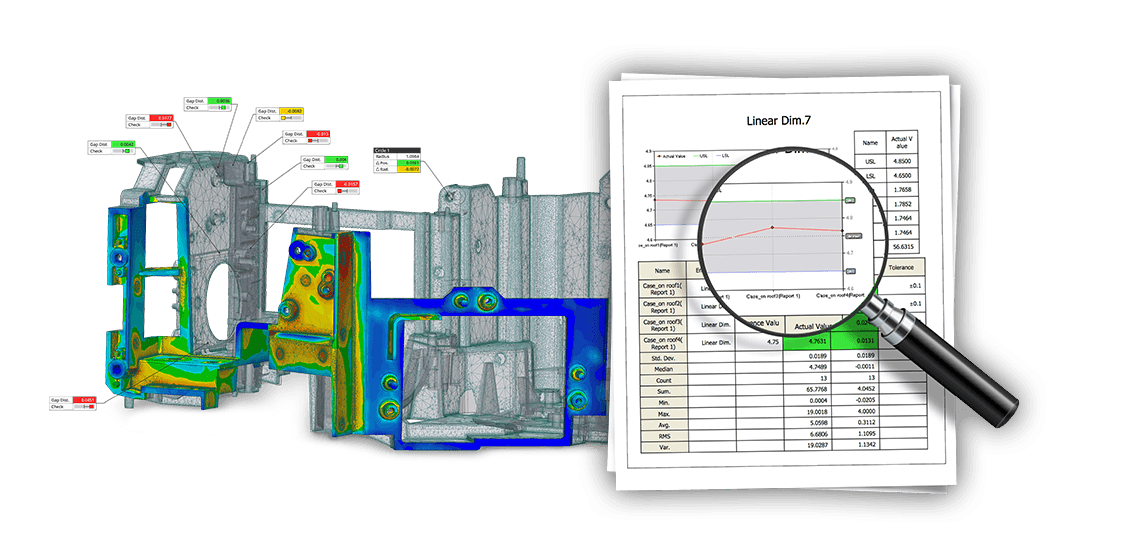Click the Name column header in table
This screenshot has width=1140, height=560.
click(x=663, y=269)
